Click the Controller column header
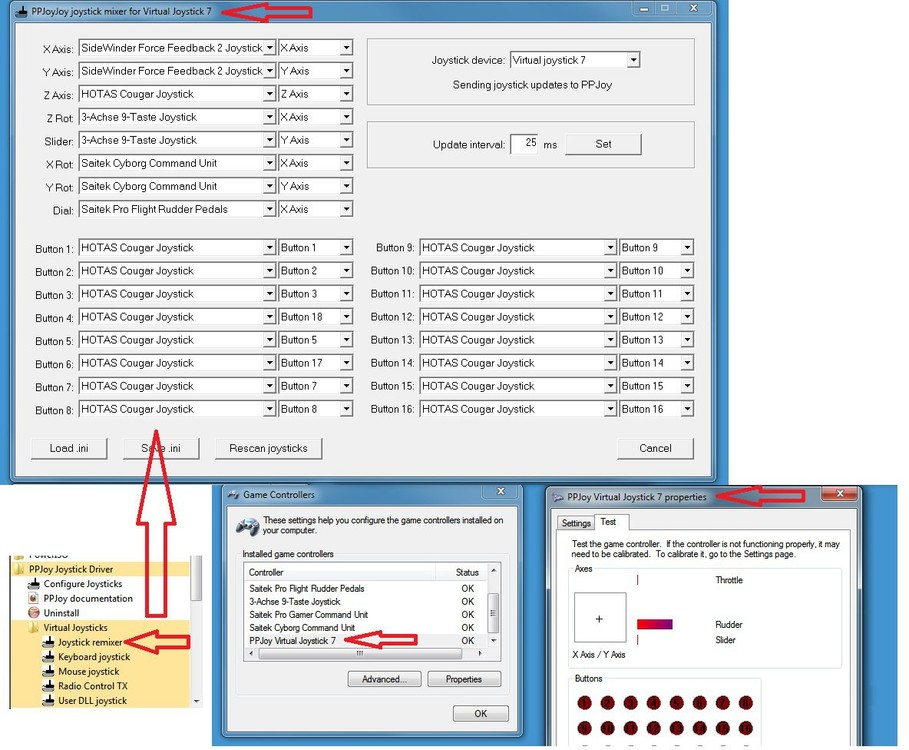This screenshot has width=909, height=750. click(340, 572)
